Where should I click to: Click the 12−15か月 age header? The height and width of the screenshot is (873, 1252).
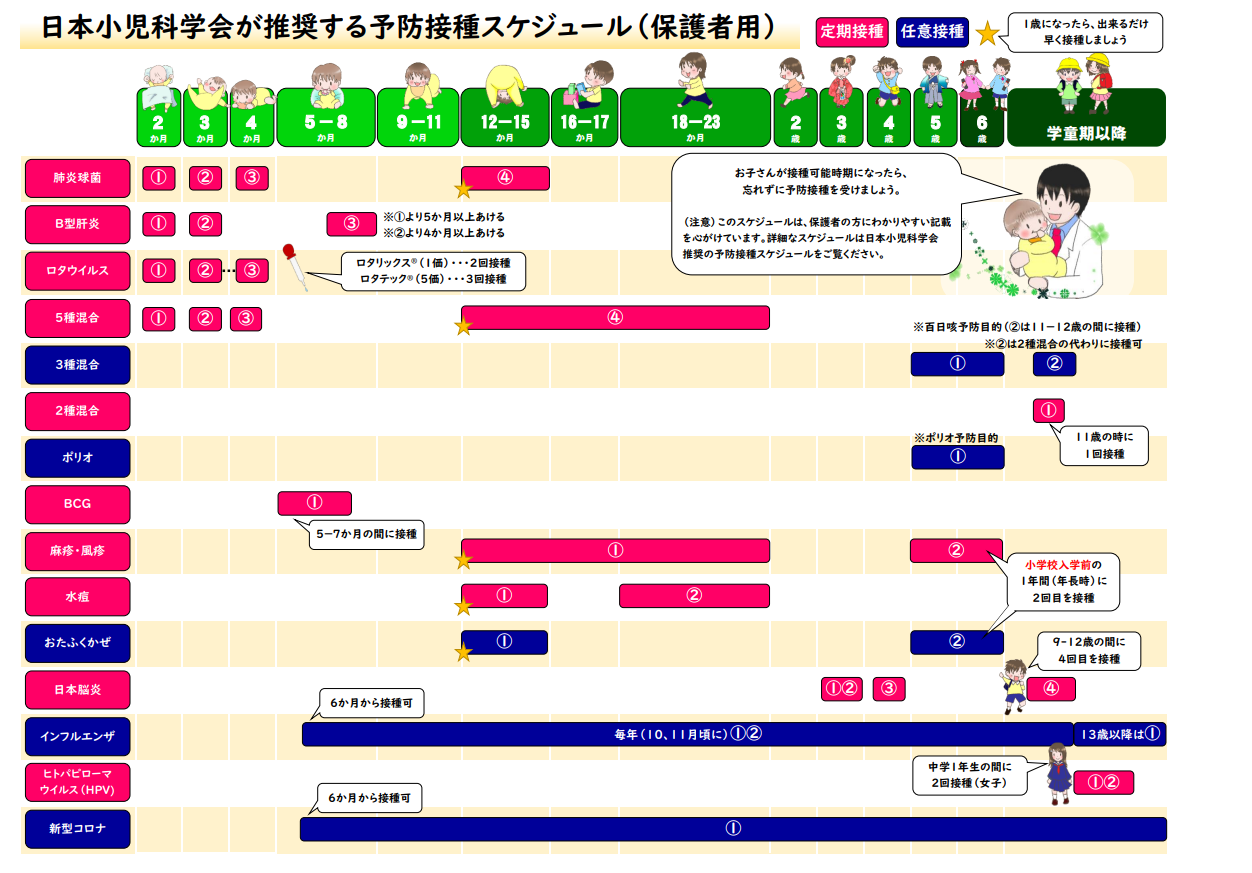tap(505, 118)
